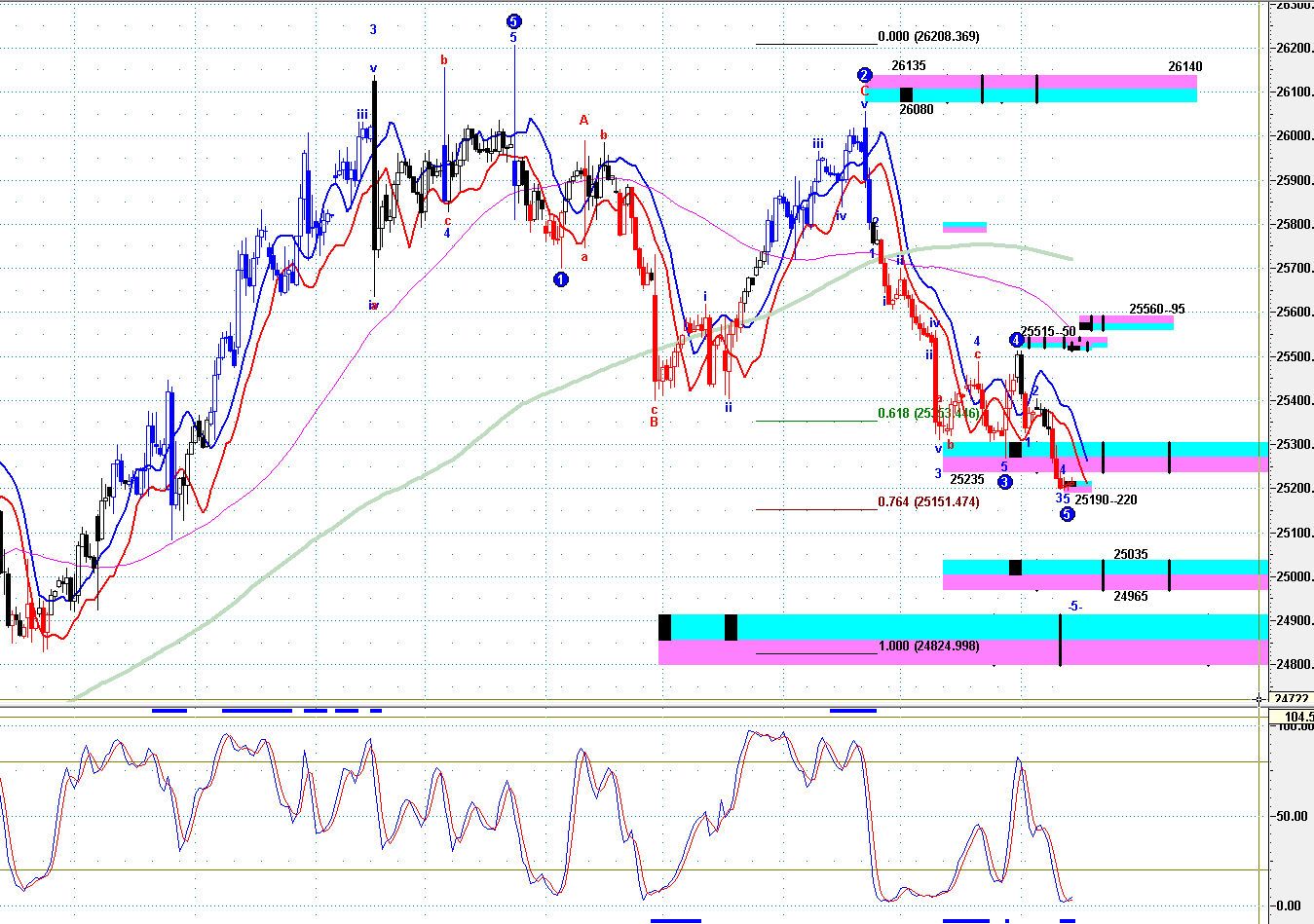
Task: Select the 24722 cursor price readout
Action: (x=1292, y=699)
